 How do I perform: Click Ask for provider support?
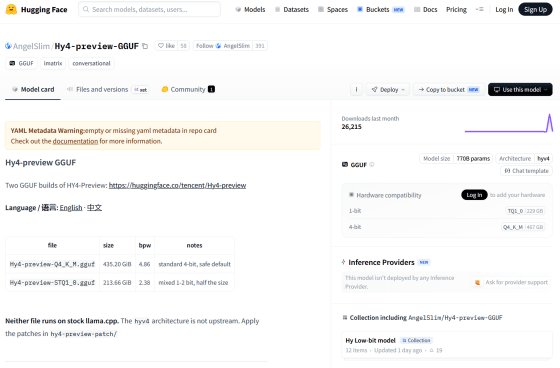(511, 282)
